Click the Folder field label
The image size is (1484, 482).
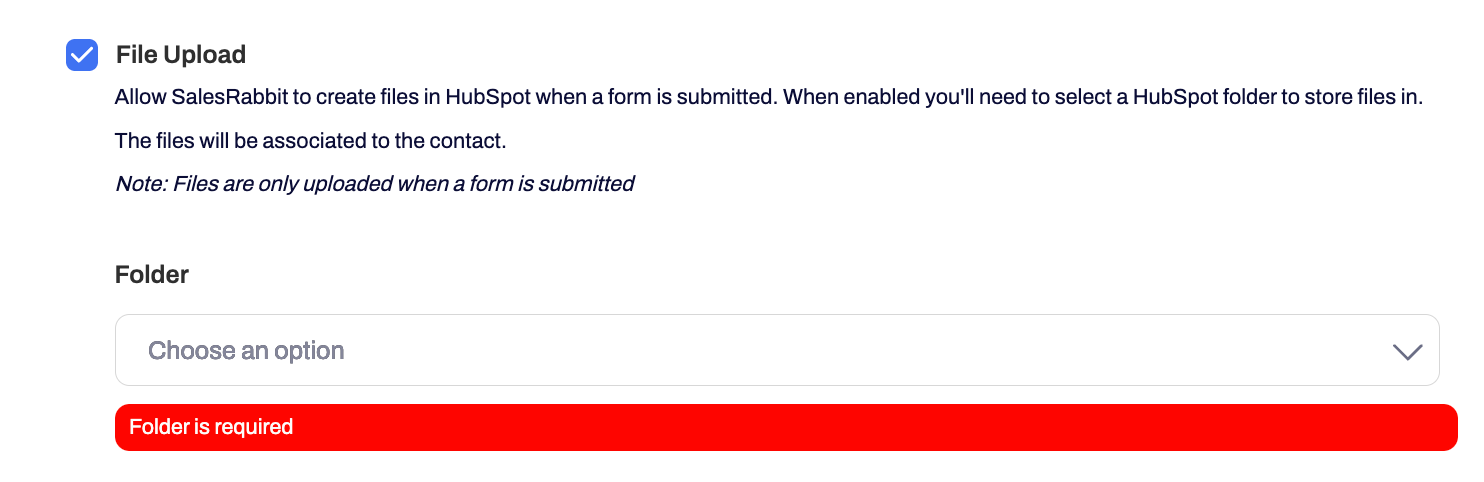pos(152,275)
